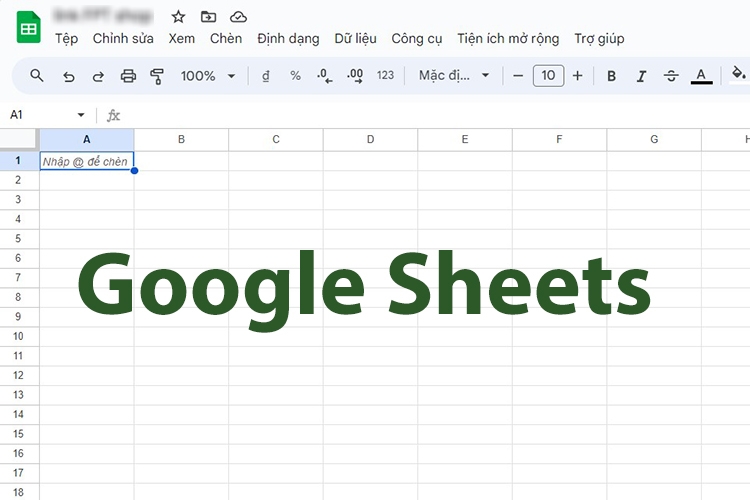Open the fill color picker
The image size is (750, 500).
click(x=739, y=75)
